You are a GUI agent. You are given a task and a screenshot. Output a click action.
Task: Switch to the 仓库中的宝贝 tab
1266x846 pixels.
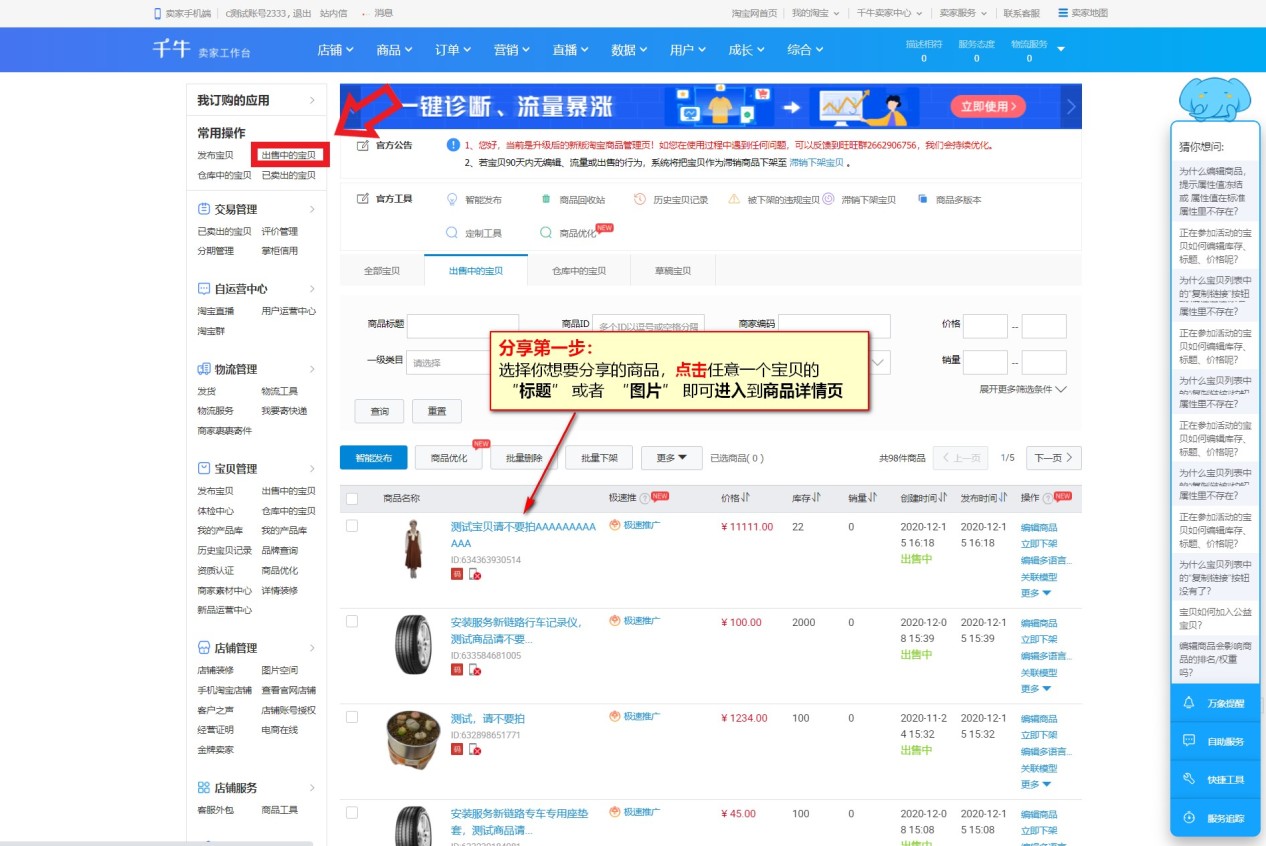pos(579,270)
